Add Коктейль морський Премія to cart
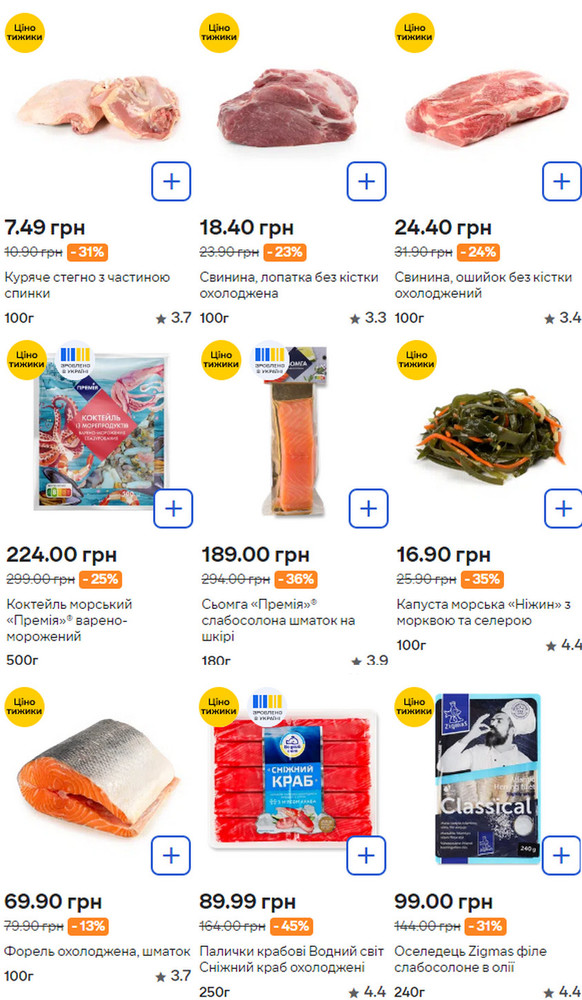This screenshot has height=1000, width=582. [173, 508]
